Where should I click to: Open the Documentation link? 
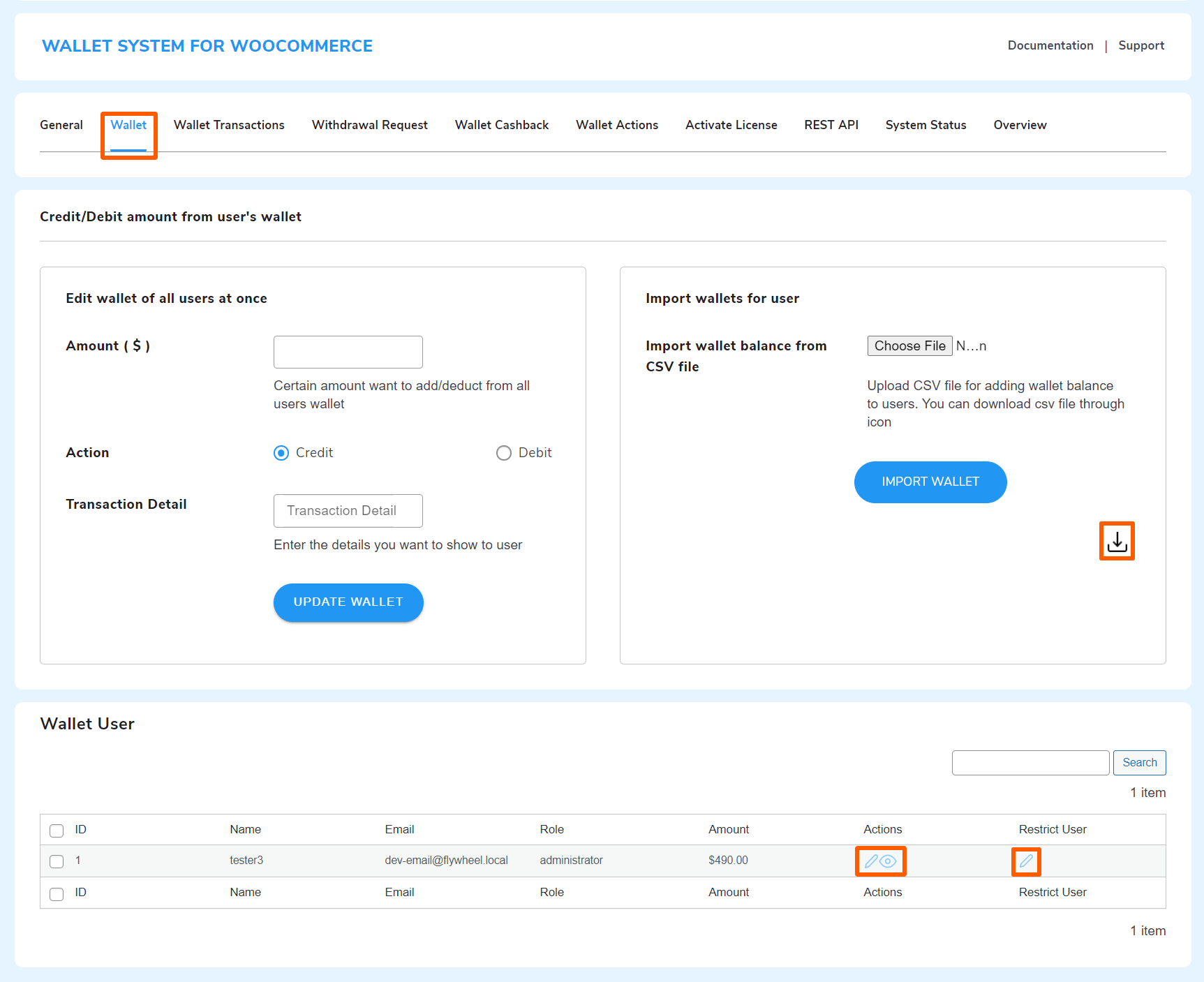1050,45
